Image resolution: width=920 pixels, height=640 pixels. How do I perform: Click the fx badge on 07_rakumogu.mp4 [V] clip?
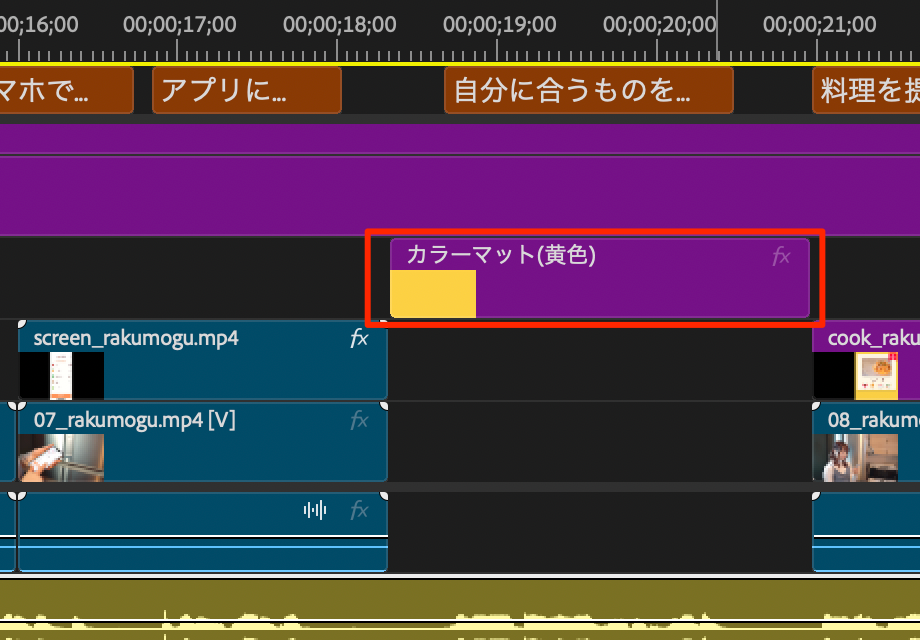pos(358,421)
